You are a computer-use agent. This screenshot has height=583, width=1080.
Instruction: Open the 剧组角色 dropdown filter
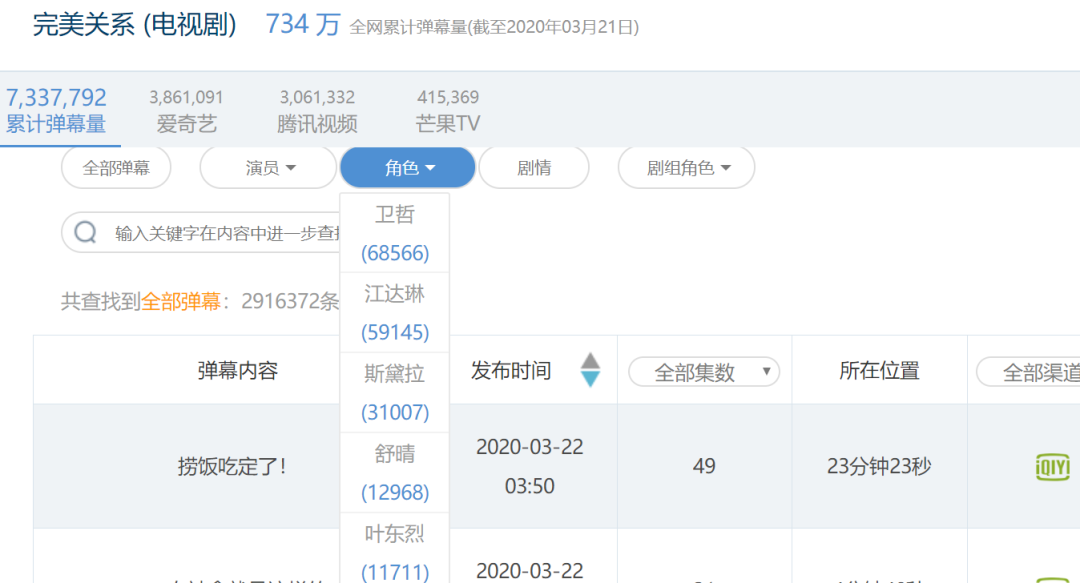tap(687, 167)
